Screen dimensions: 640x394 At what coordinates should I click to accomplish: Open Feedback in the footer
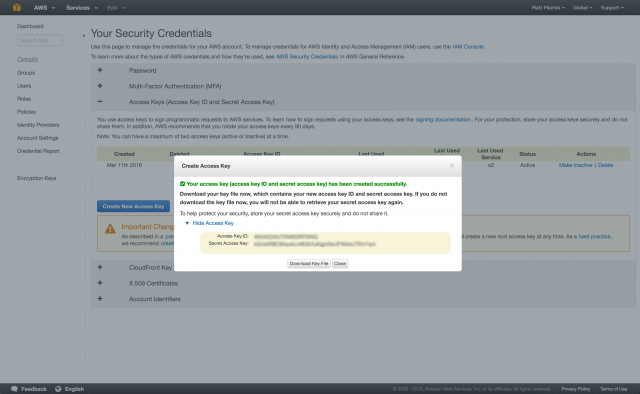click(29, 389)
